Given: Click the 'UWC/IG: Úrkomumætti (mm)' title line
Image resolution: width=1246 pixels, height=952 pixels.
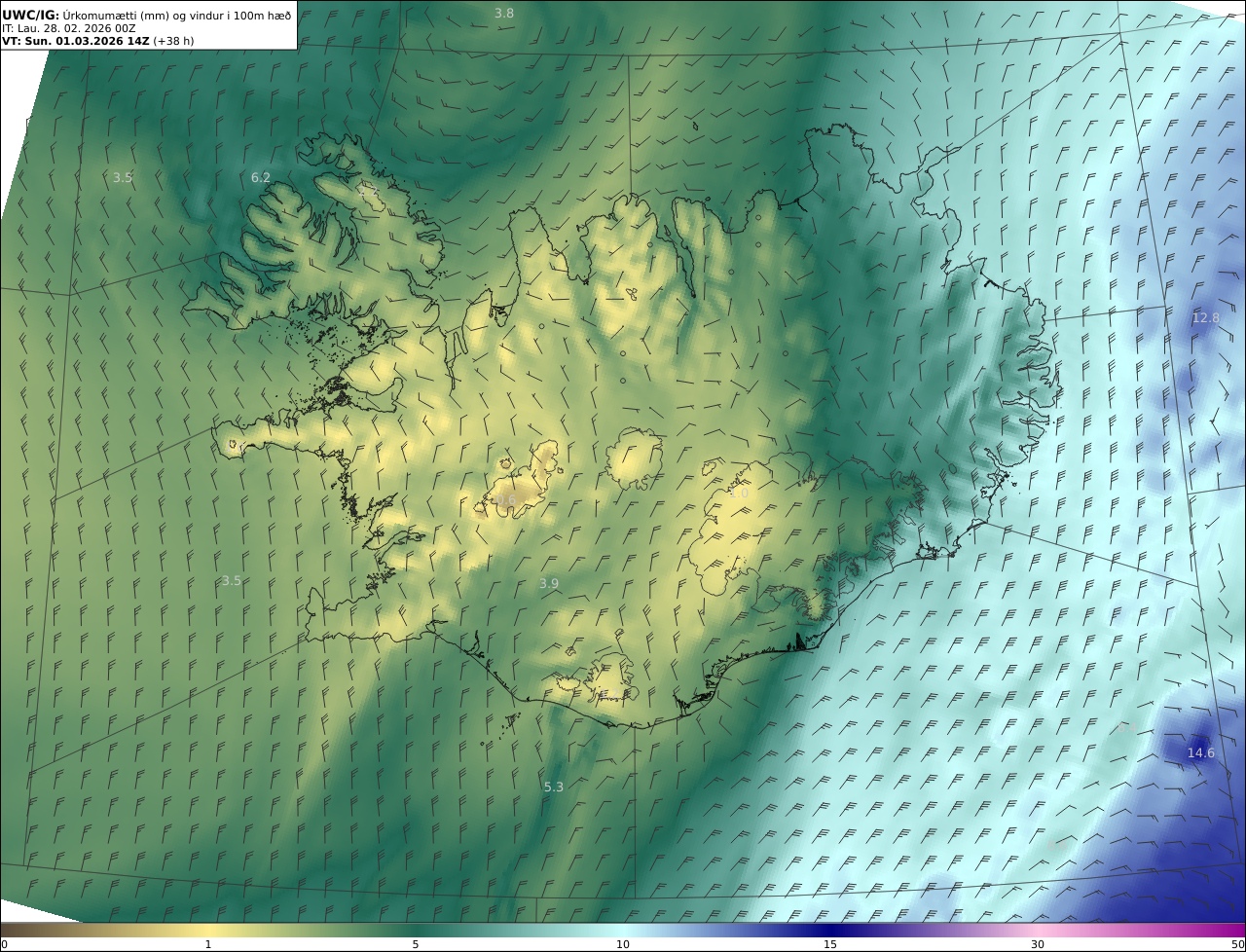Looking at the screenshot, I should coord(147,15).
